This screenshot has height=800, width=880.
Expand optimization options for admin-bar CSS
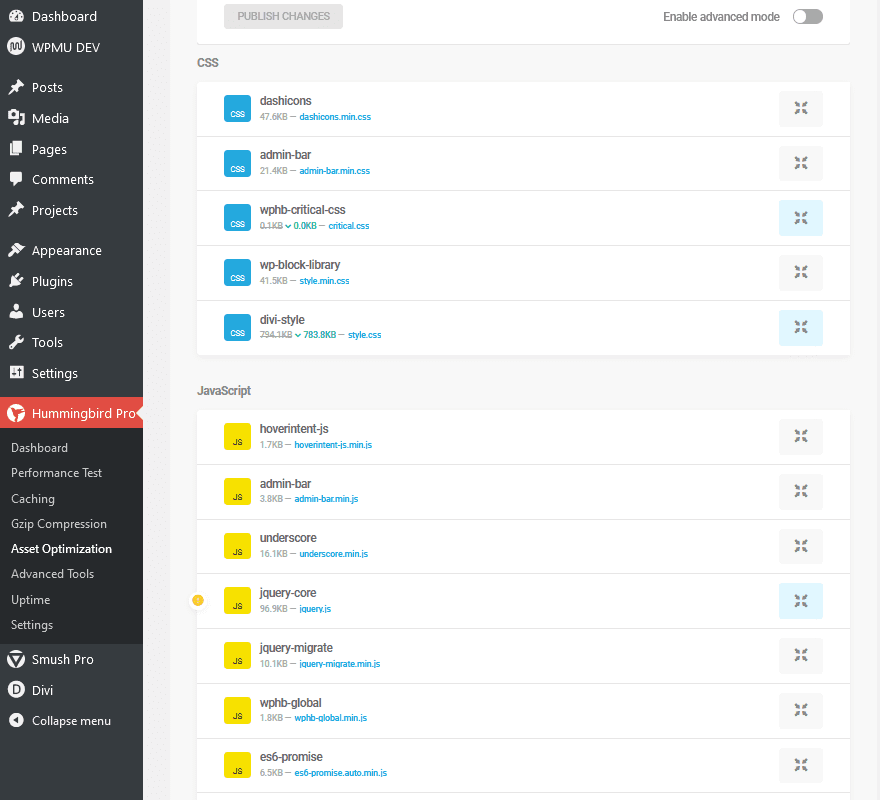pyautogui.click(x=800, y=163)
